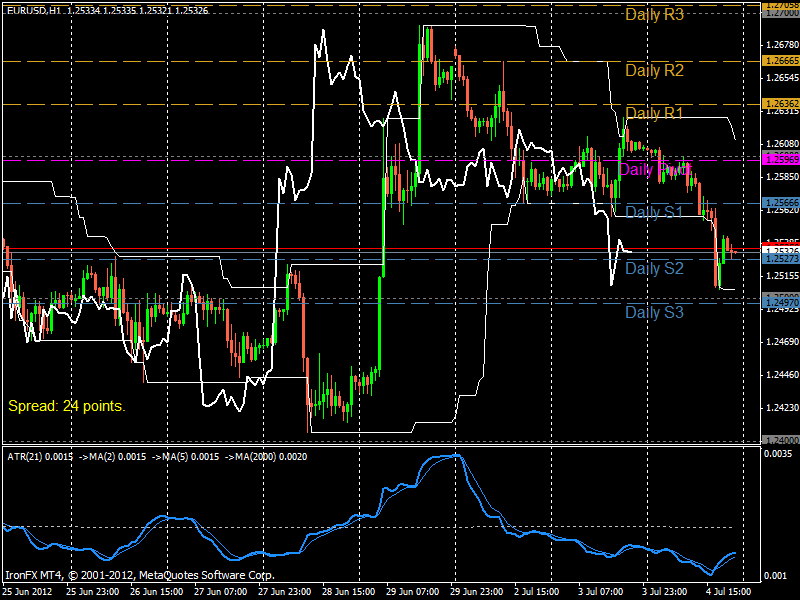Click the yellow Spread: 24 points text
This screenshot has height=600, width=800.
(66, 406)
